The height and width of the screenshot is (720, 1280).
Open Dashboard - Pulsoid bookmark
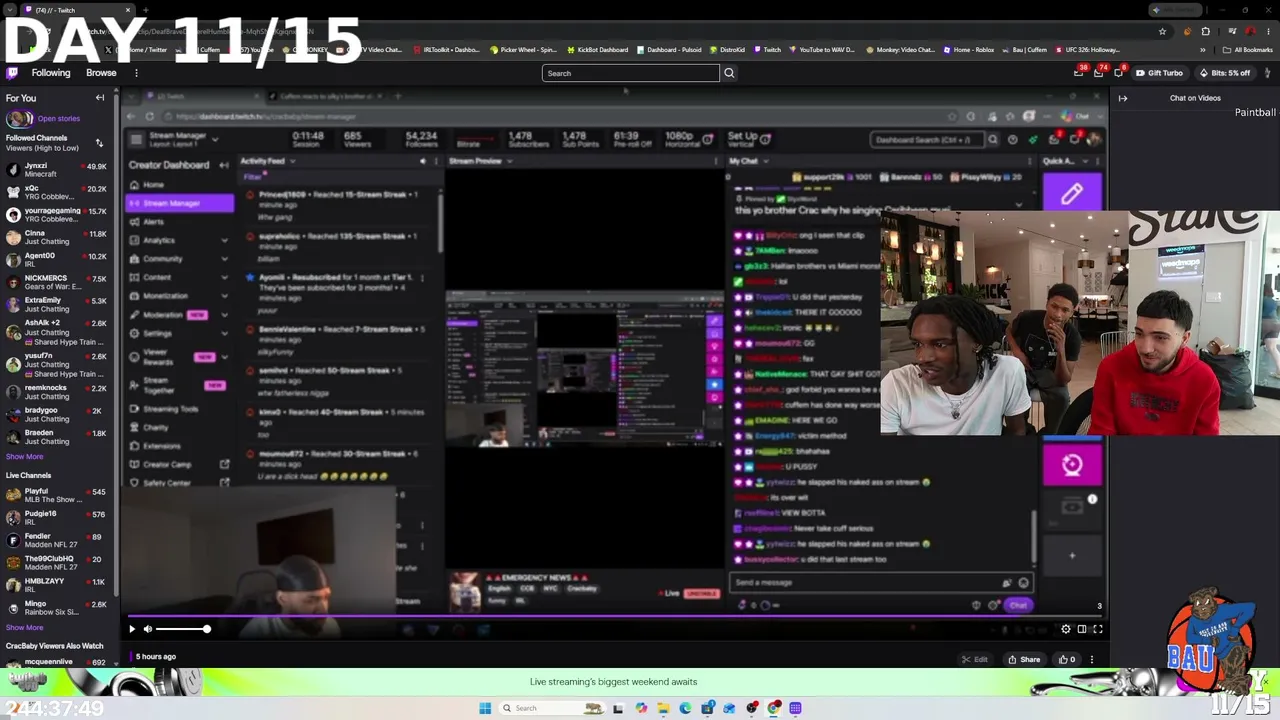tap(669, 50)
